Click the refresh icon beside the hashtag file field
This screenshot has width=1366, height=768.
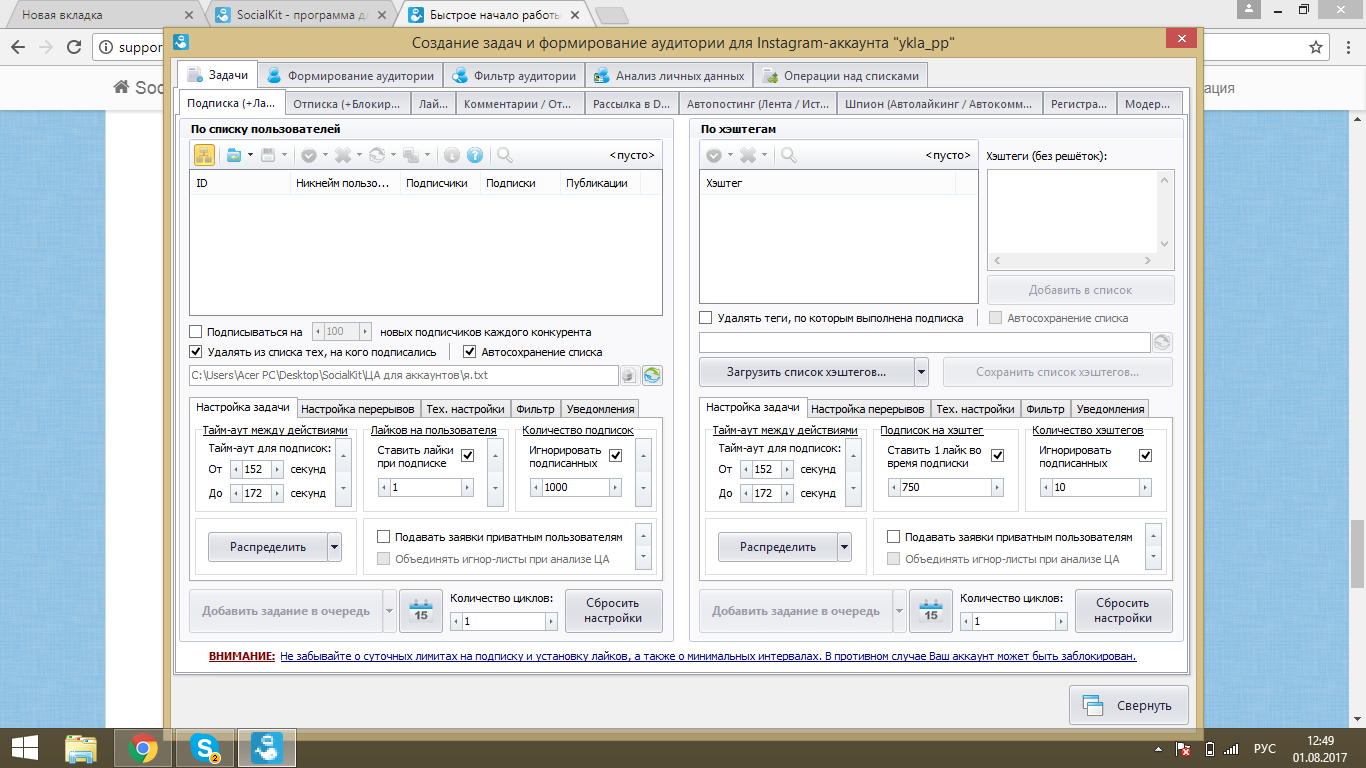point(1162,342)
